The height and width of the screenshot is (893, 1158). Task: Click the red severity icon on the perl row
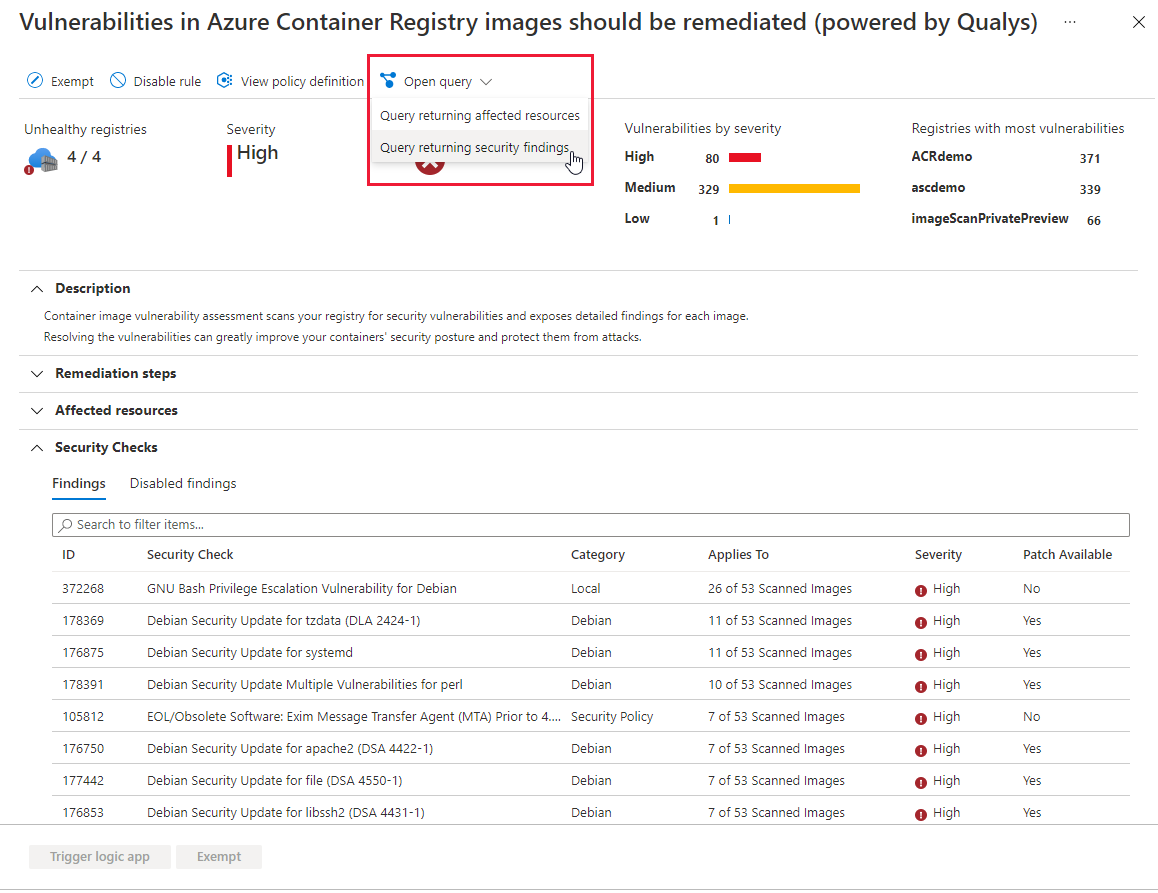click(920, 684)
